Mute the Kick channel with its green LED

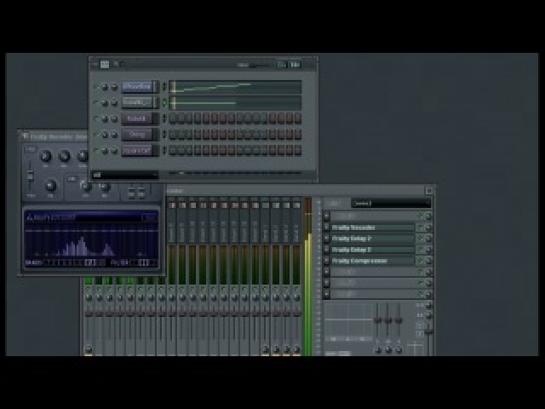point(96,118)
